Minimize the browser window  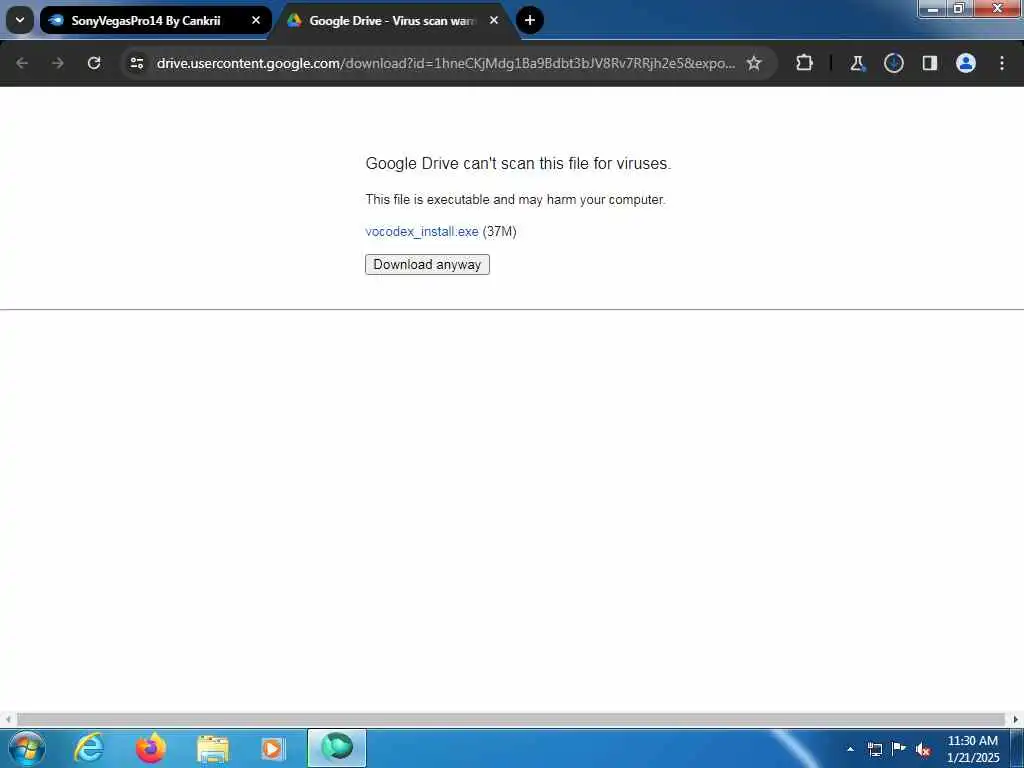pos(933,8)
